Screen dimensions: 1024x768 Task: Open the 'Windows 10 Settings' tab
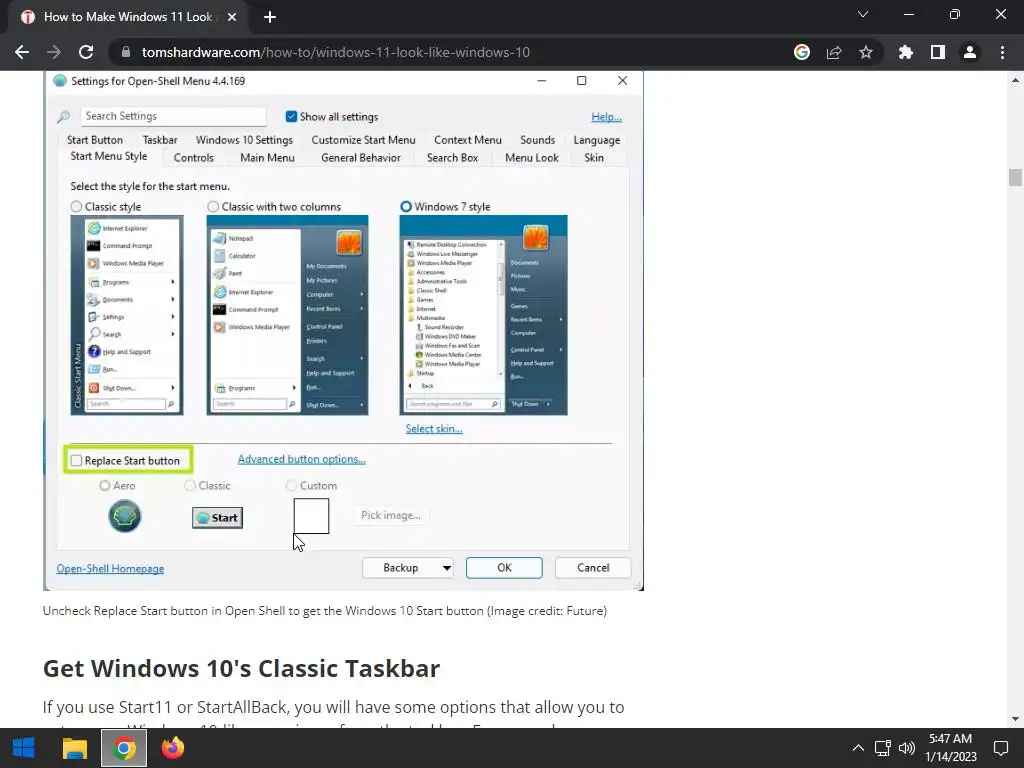pyautogui.click(x=244, y=140)
